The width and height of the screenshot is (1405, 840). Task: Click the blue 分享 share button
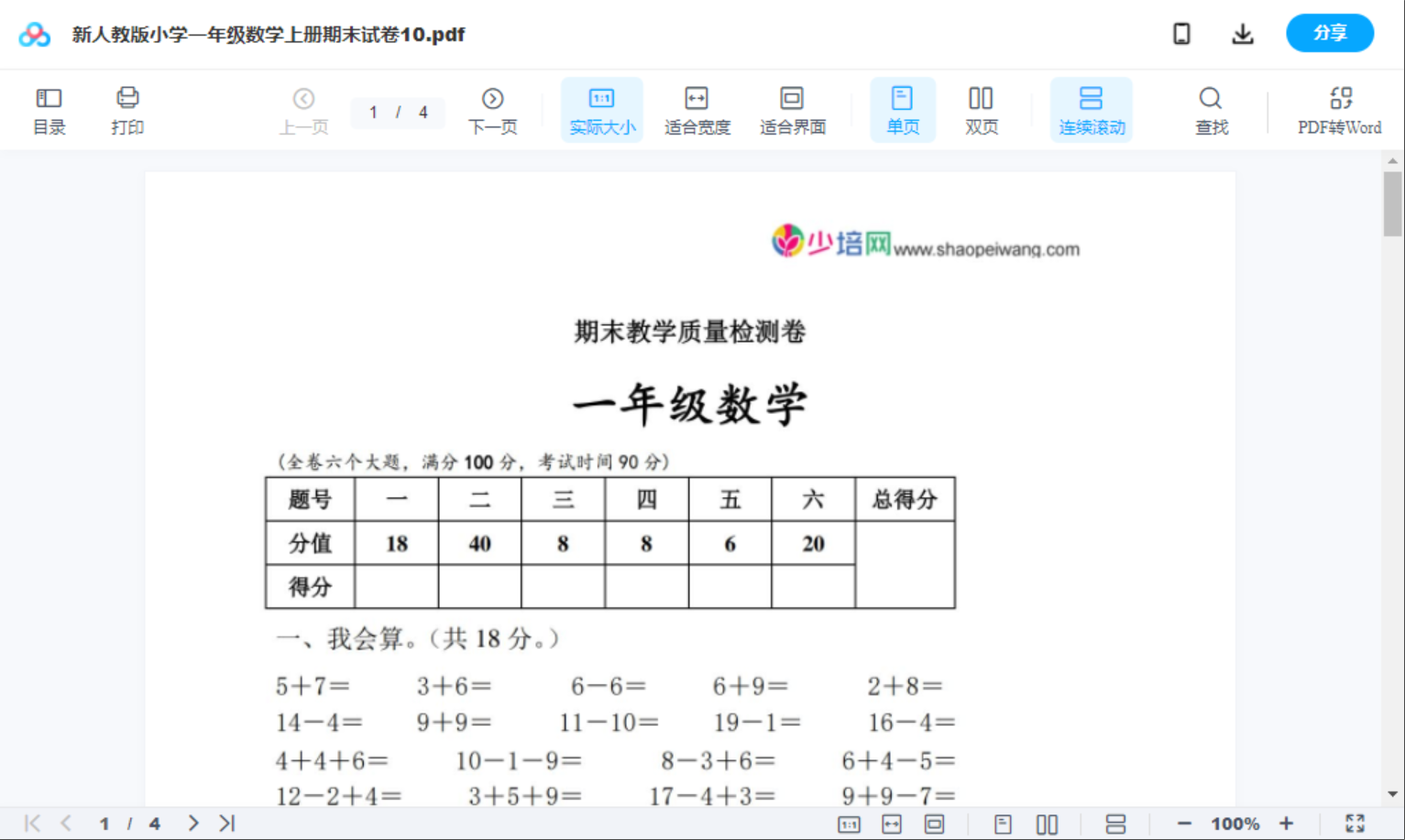pos(1330,33)
